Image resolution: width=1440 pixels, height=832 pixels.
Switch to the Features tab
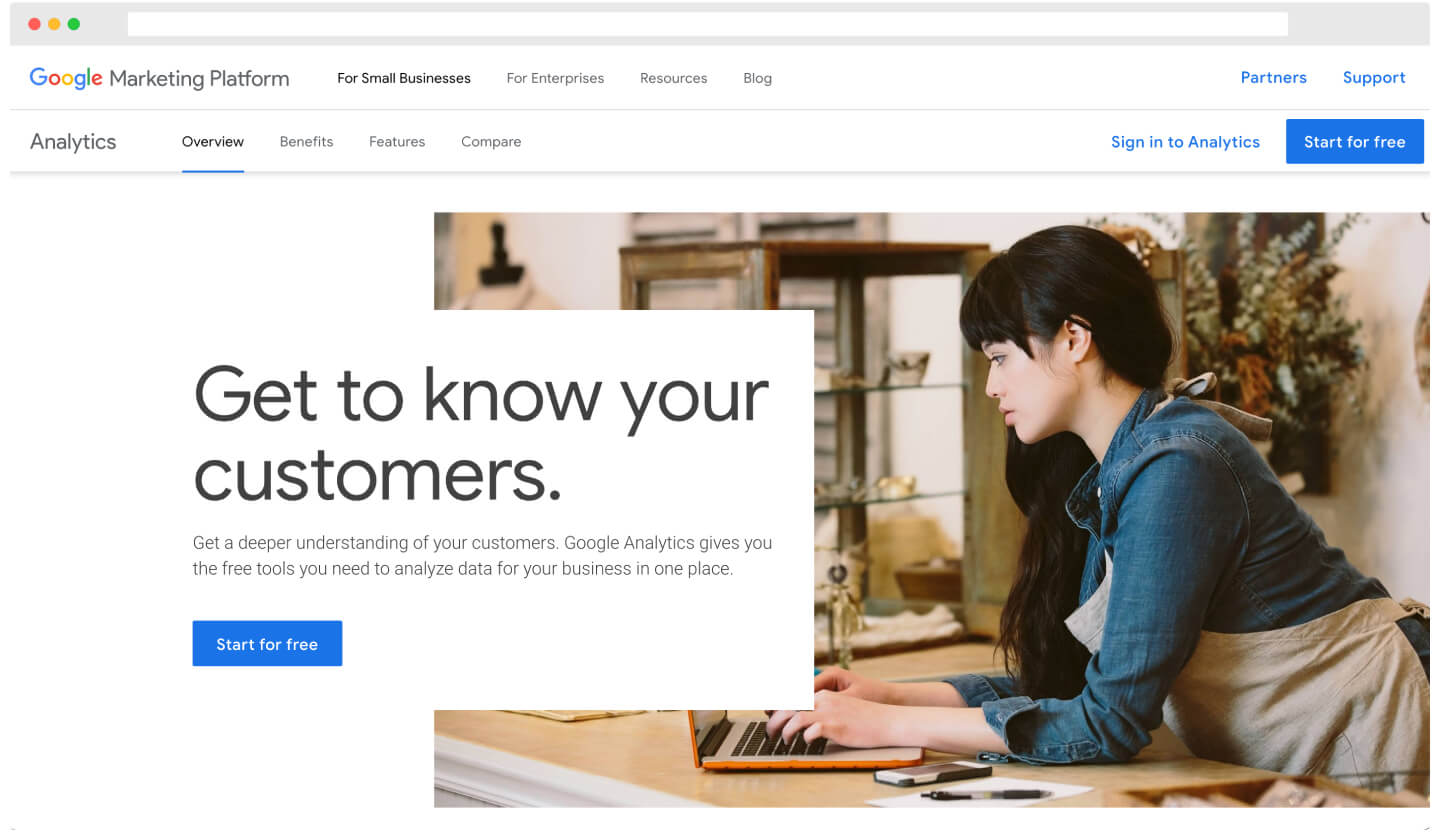coord(397,142)
